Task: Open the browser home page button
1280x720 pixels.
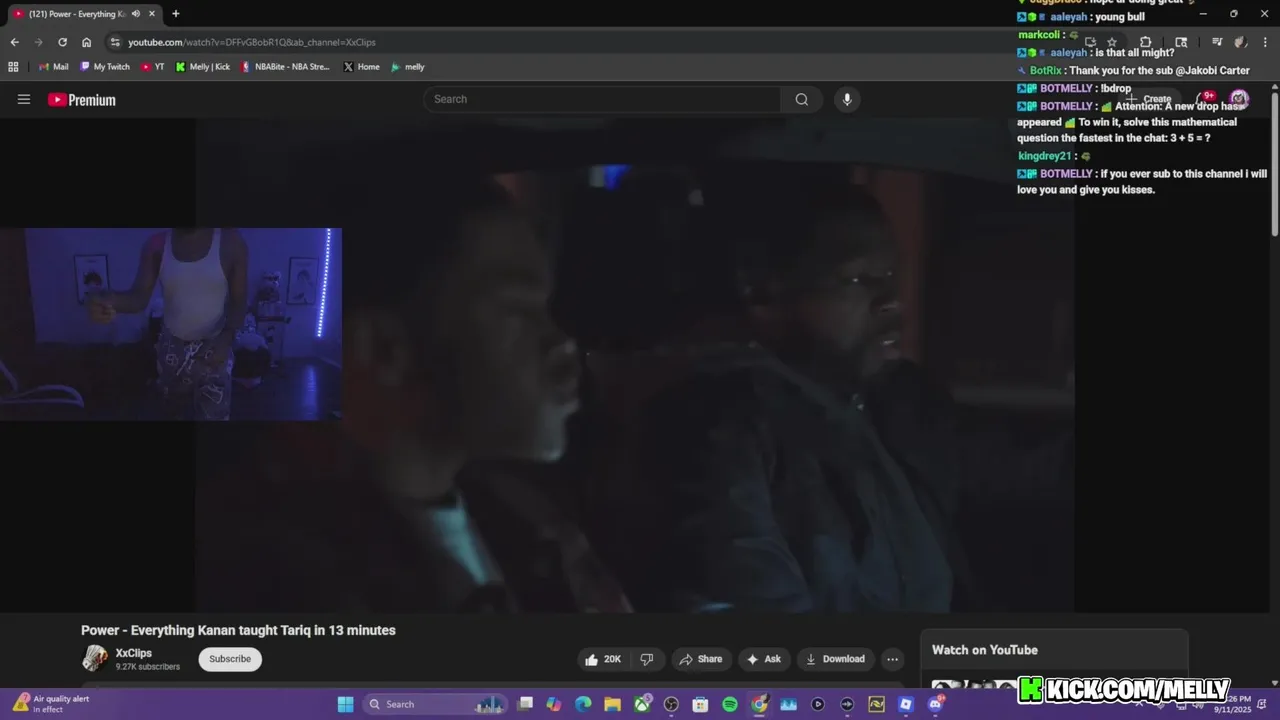Action: pos(86,42)
